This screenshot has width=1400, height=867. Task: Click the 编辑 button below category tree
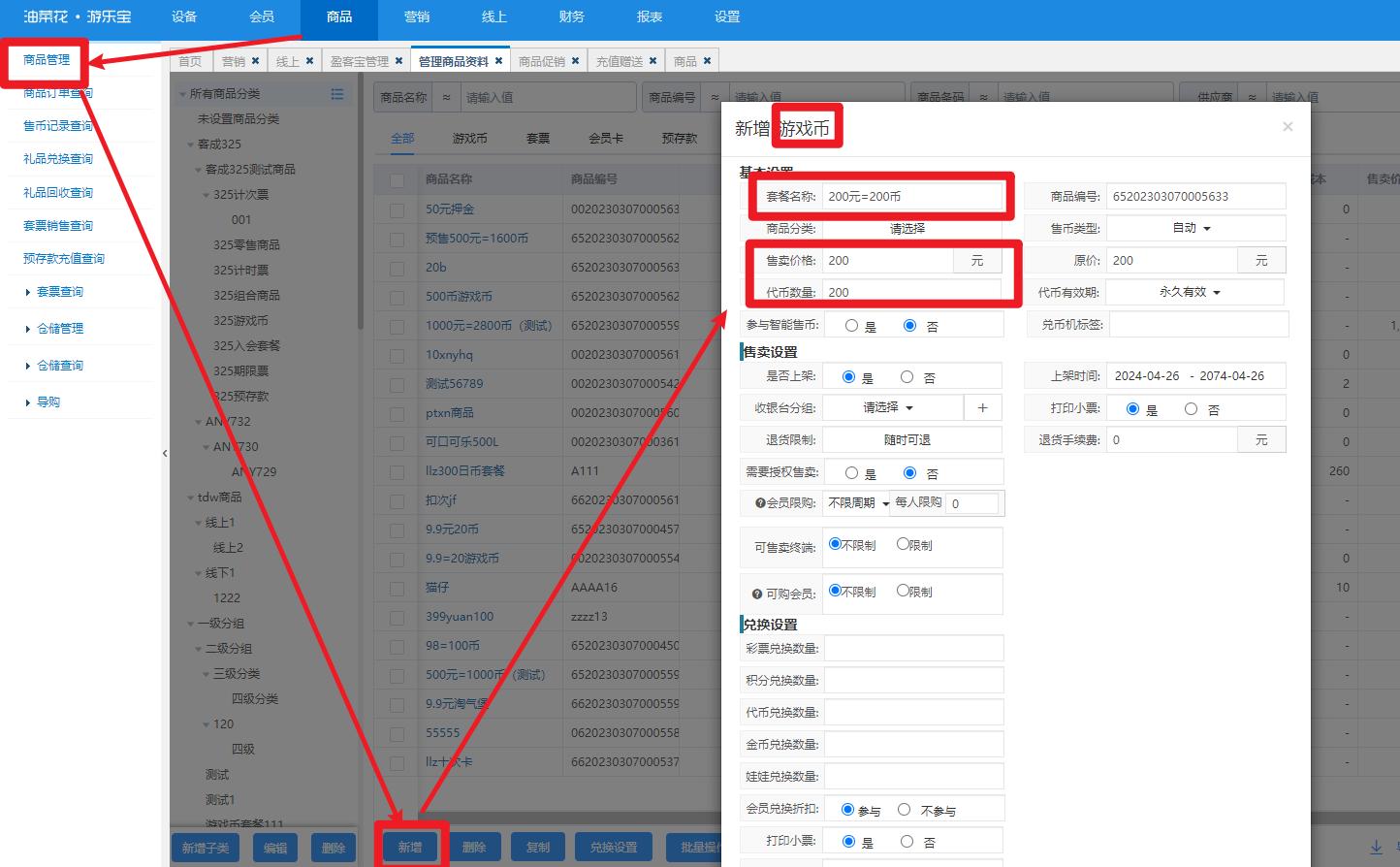[x=275, y=848]
